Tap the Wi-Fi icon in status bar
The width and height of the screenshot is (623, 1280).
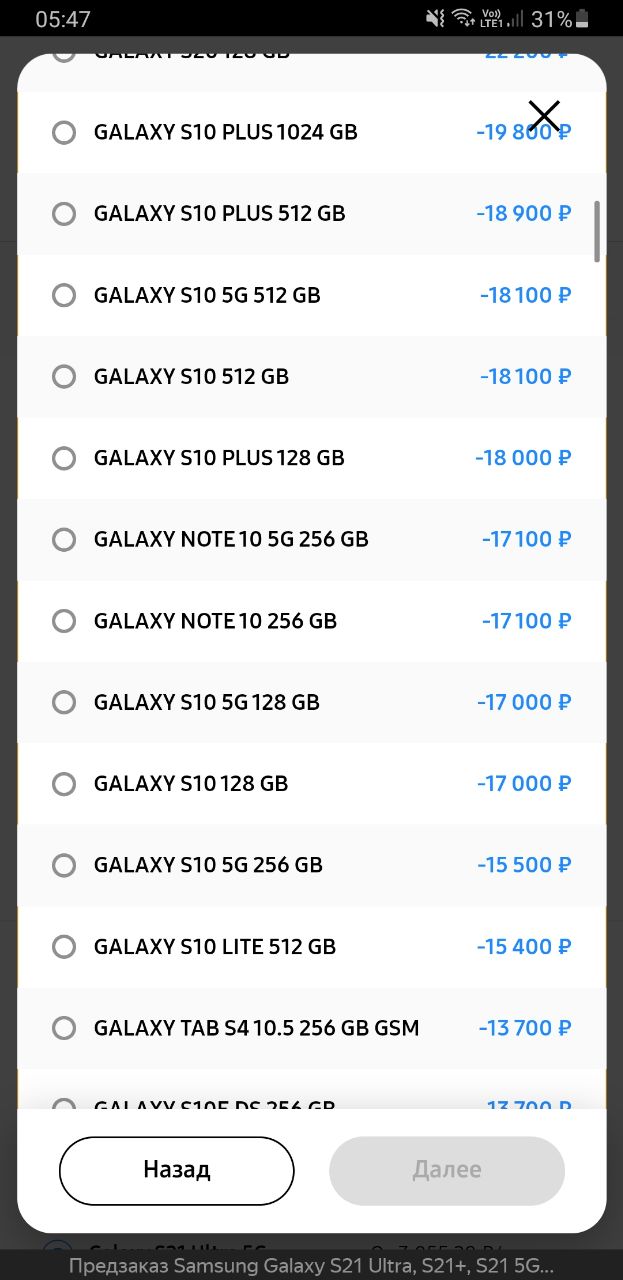pos(463,18)
